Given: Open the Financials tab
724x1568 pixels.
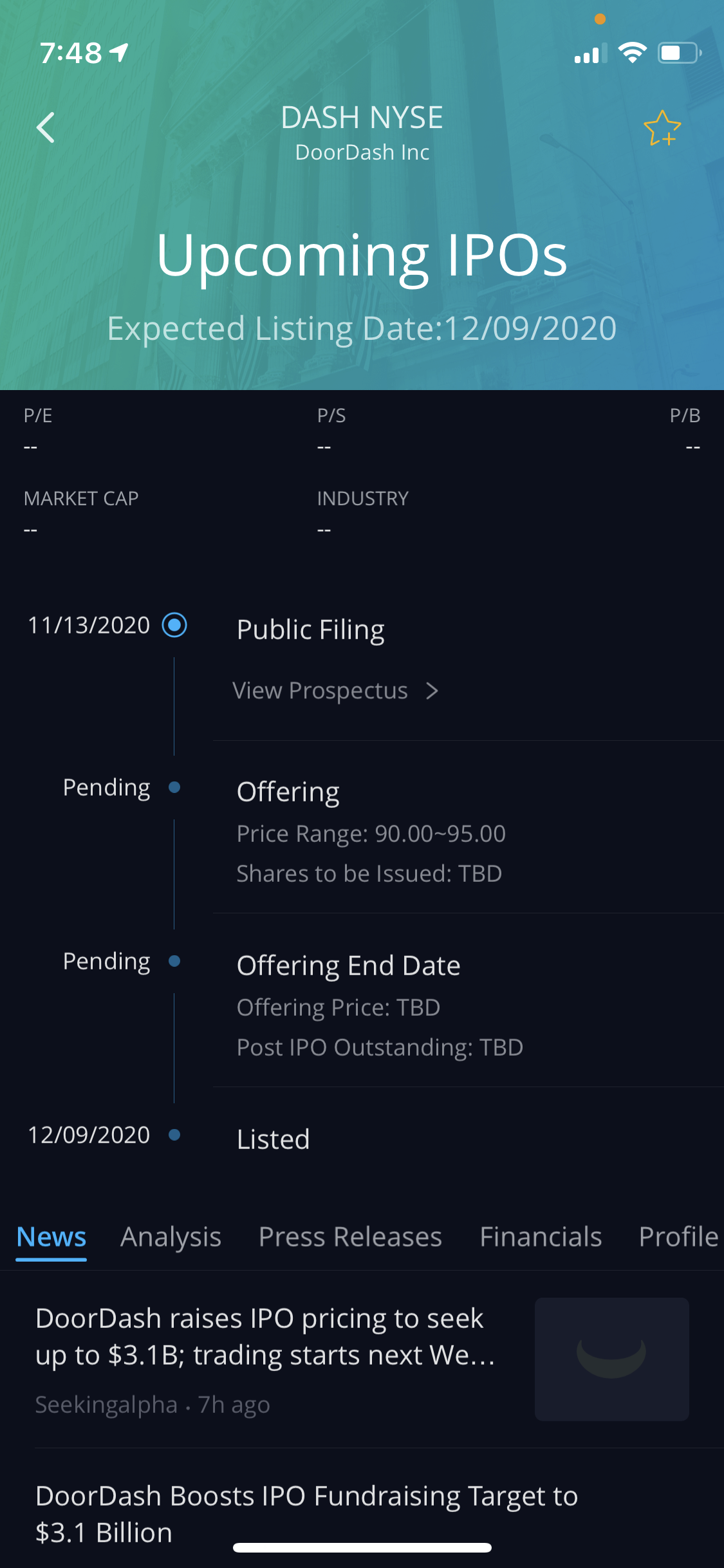Looking at the screenshot, I should click(541, 1237).
